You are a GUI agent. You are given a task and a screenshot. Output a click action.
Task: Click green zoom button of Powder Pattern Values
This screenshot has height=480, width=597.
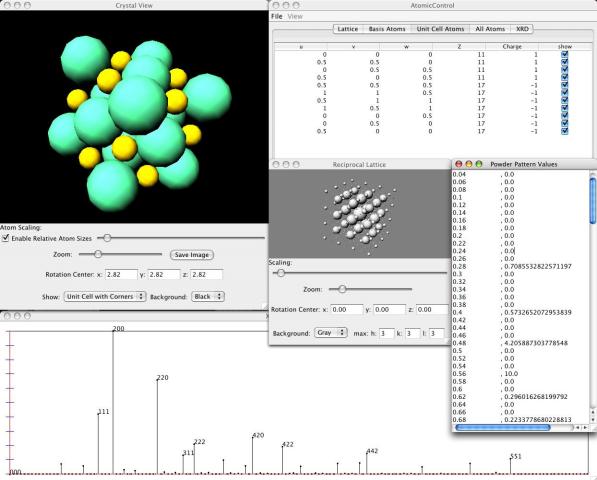click(x=479, y=164)
